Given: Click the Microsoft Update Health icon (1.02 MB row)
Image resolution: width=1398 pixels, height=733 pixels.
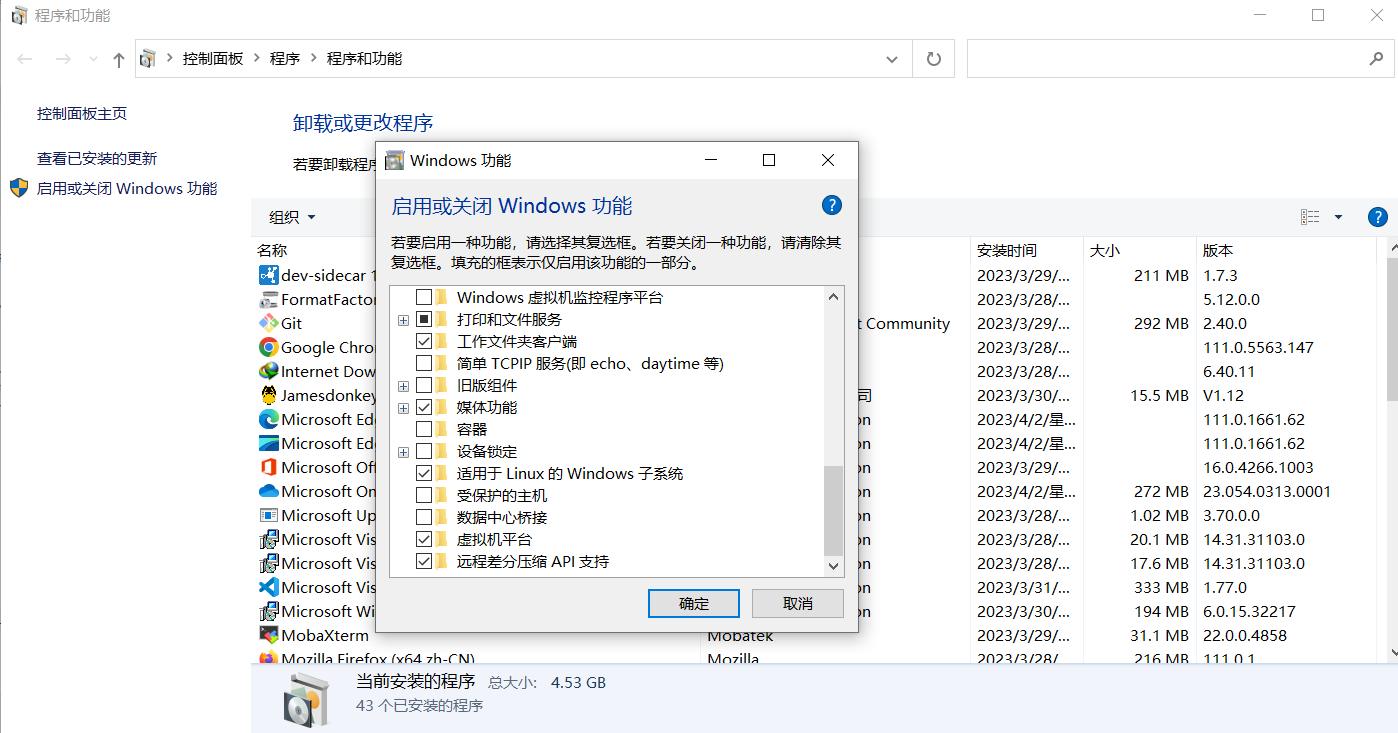Looking at the screenshot, I should click(x=268, y=515).
